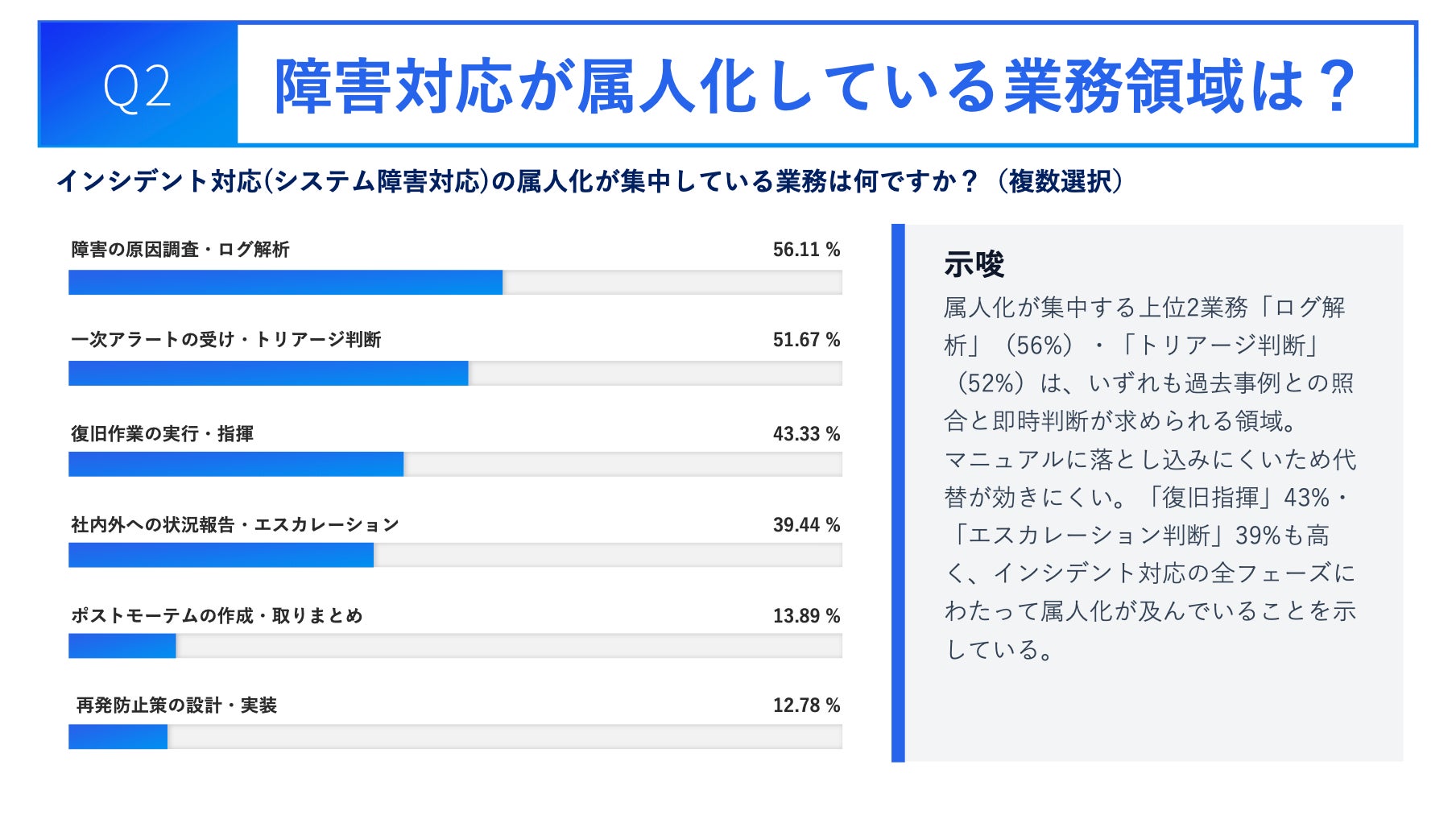
Task: Select the インシデント対応 survey question subtitle
Action: coord(589,181)
